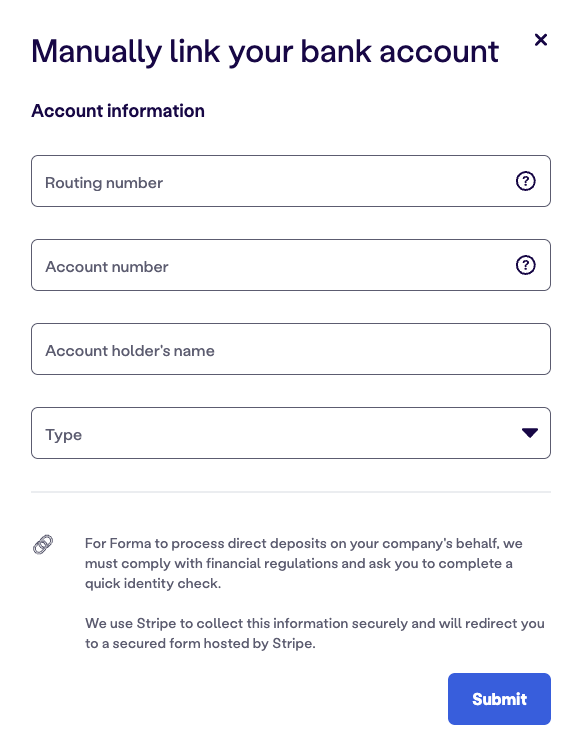Open the Type account selector field
Image resolution: width=582 pixels, height=755 pixels.
pos(291,433)
